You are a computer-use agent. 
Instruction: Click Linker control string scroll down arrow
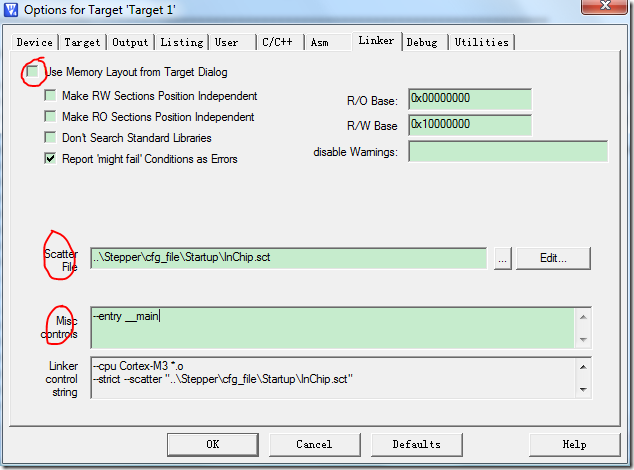pyautogui.click(x=583, y=390)
